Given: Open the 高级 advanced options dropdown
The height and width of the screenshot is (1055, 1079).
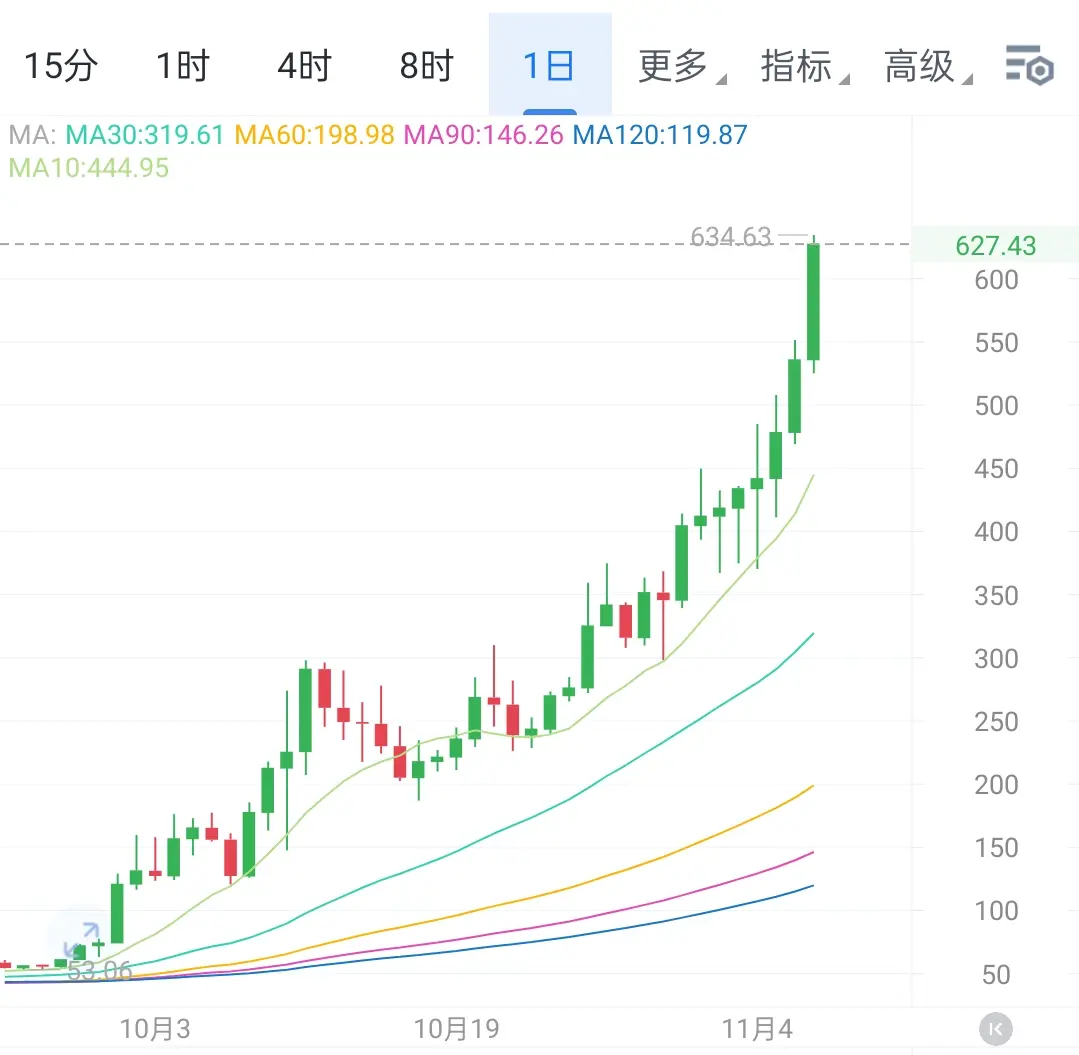Looking at the screenshot, I should click(928, 66).
